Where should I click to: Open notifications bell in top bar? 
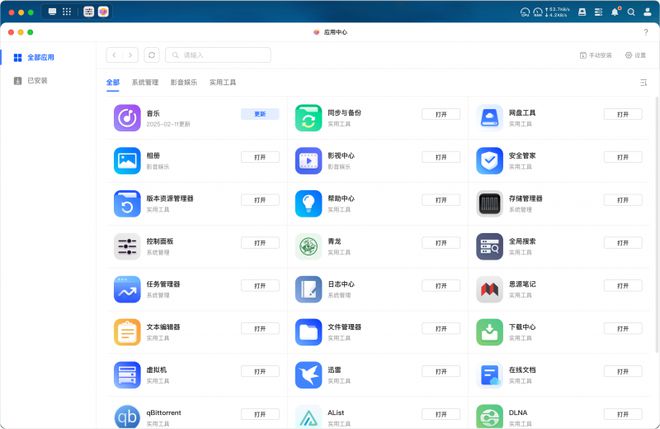pos(615,12)
